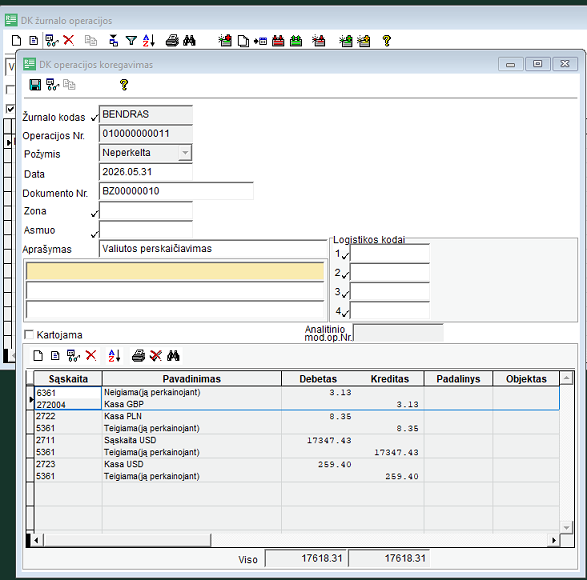Click the Padalinys column header
The image size is (587, 580).
click(x=458, y=379)
